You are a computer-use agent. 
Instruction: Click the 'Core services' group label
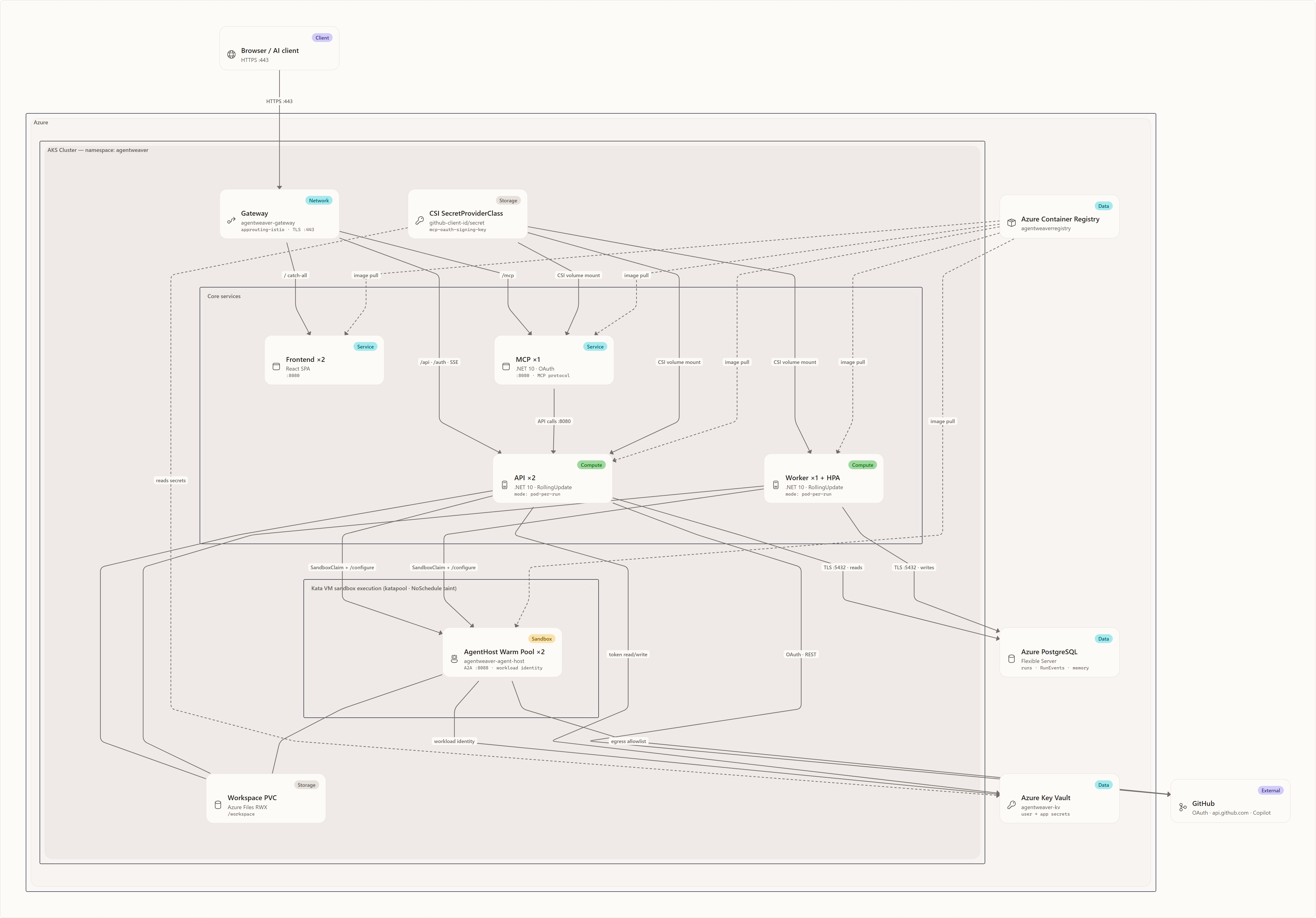[x=224, y=296]
